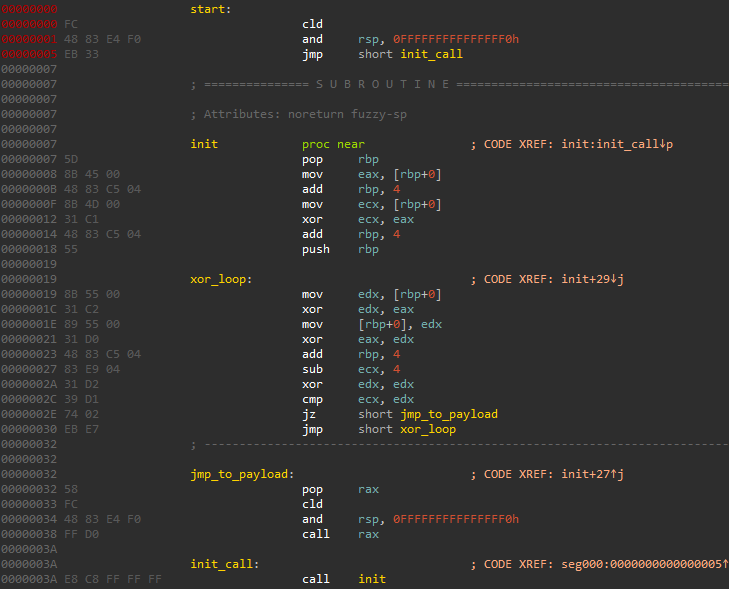Click the init_call label in the jmp short instruction
The image size is (729, 589).
coord(431,54)
